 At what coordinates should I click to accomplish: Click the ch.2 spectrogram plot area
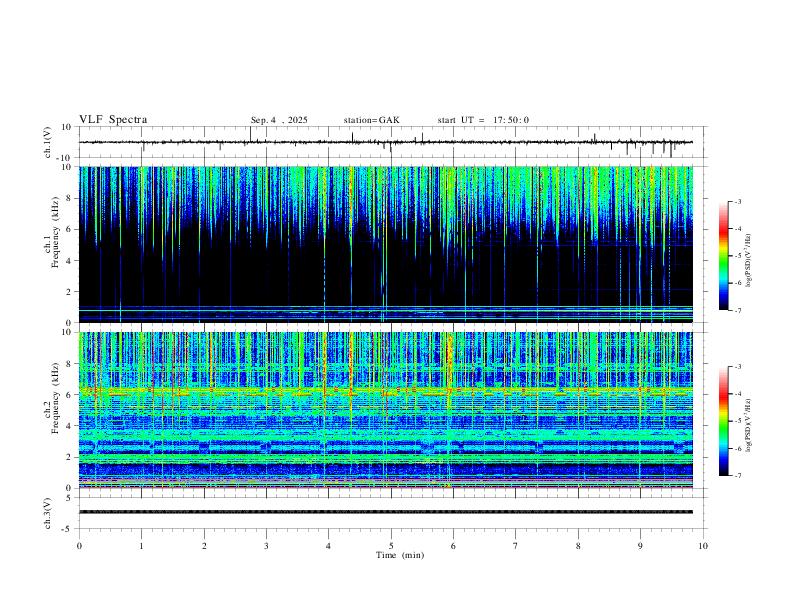(x=386, y=410)
